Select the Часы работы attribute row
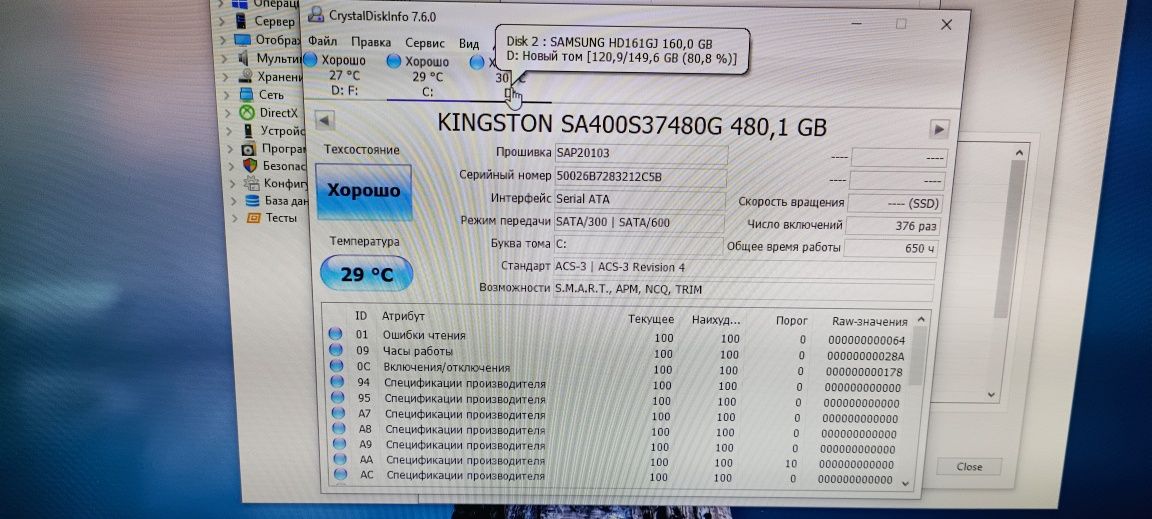The height and width of the screenshot is (519, 1152). click(619, 354)
